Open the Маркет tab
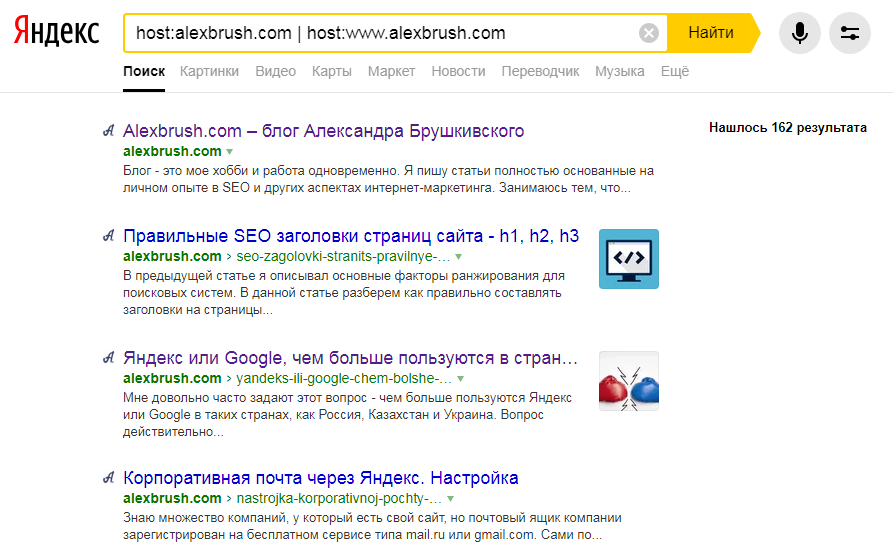Viewport: 893px width, 556px height. click(391, 71)
